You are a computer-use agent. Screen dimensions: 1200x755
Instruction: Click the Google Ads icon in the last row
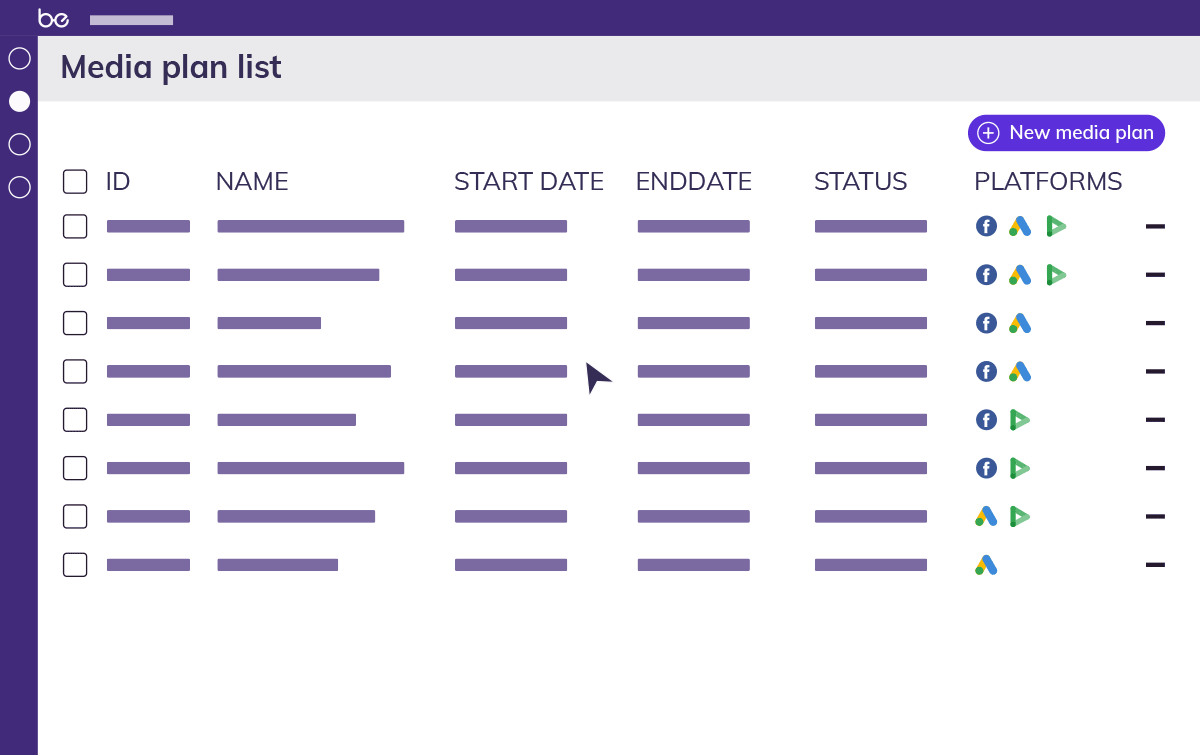pyautogui.click(x=986, y=565)
